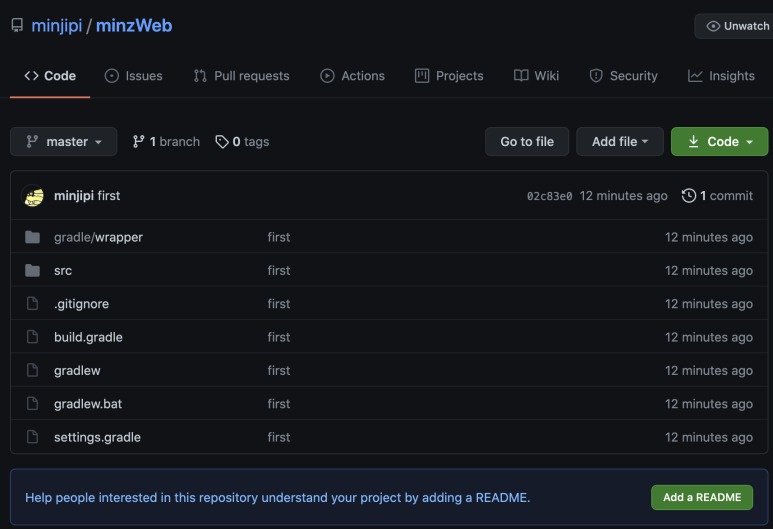This screenshot has width=773, height=529.
Task: Open the minjipi author link in commit row
Action: point(74,196)
